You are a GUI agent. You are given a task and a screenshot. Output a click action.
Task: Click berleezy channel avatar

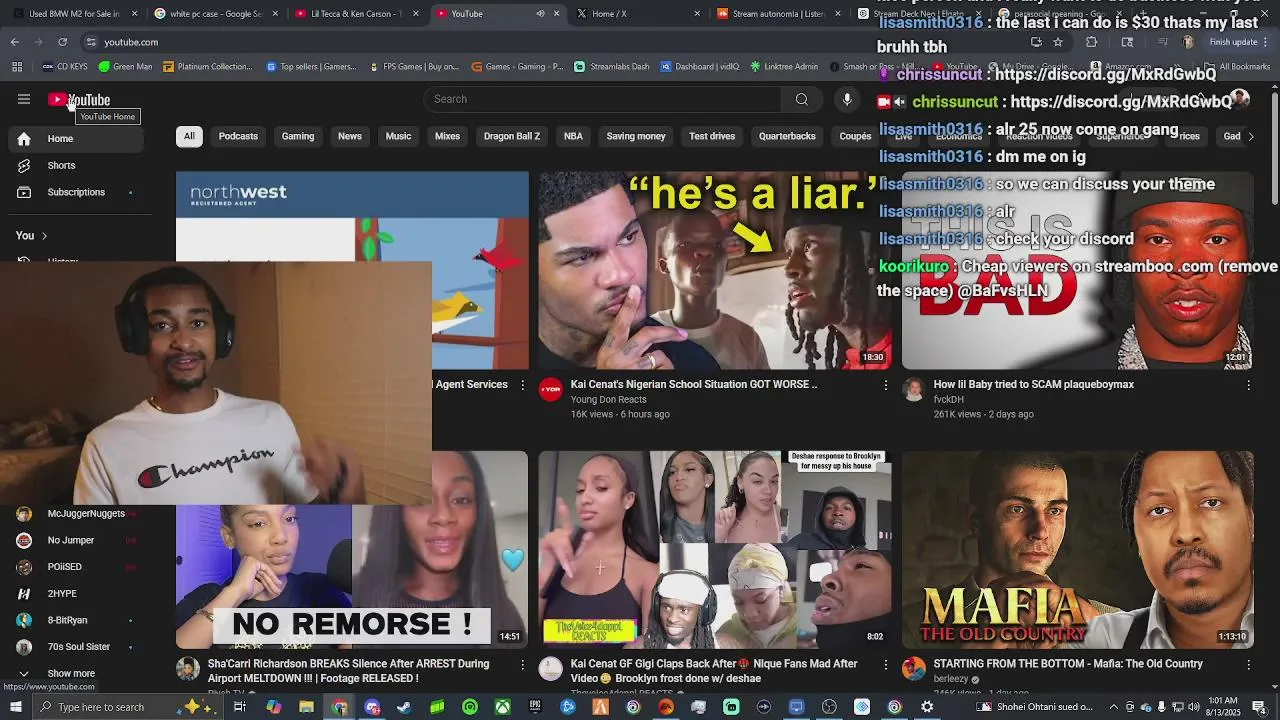pos(914,669)
